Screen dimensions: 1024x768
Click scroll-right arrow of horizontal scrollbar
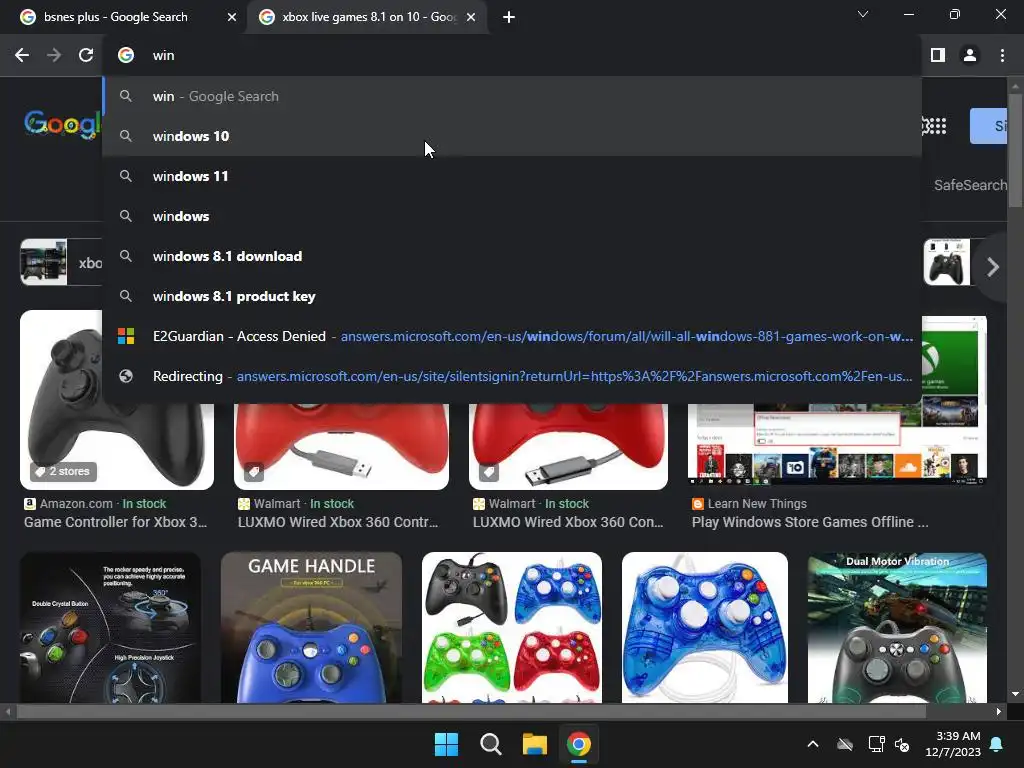999,711
